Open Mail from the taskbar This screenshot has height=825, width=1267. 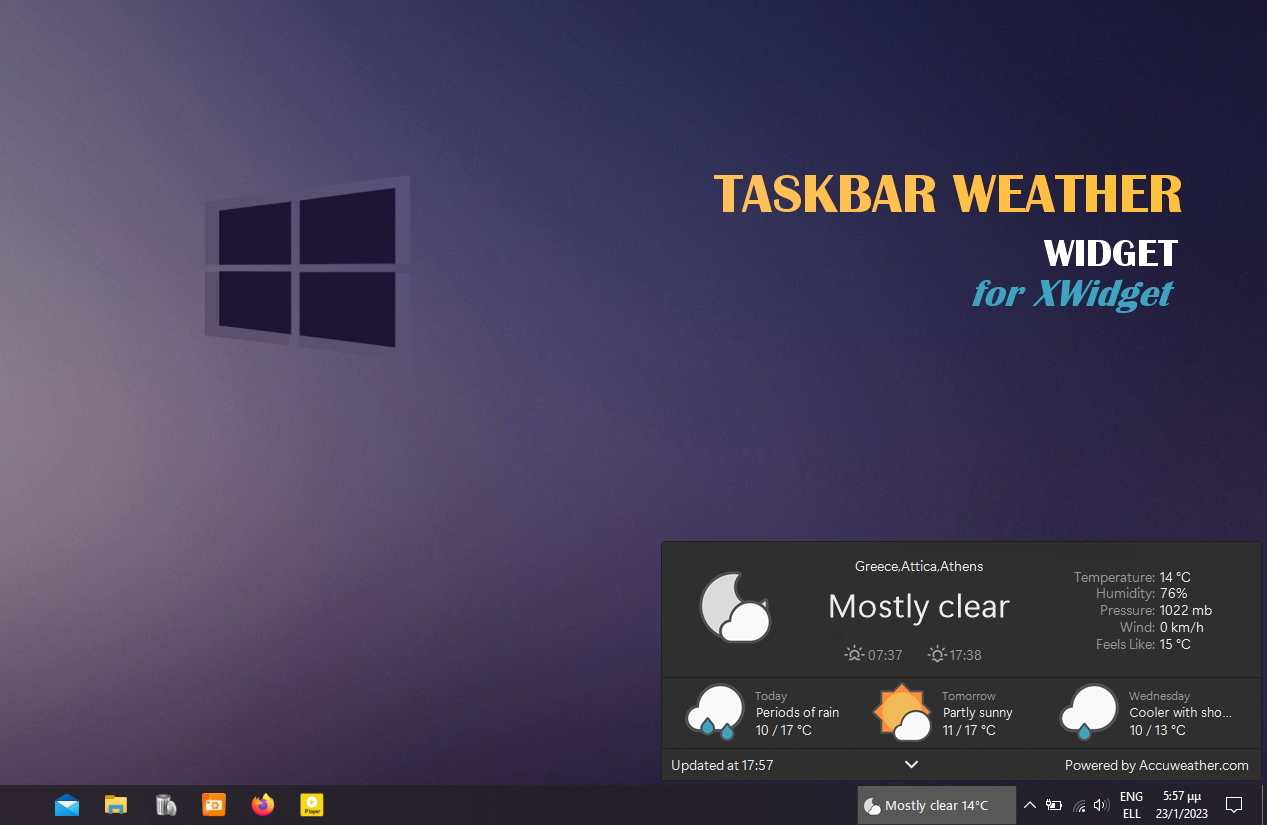coord(66,804)
